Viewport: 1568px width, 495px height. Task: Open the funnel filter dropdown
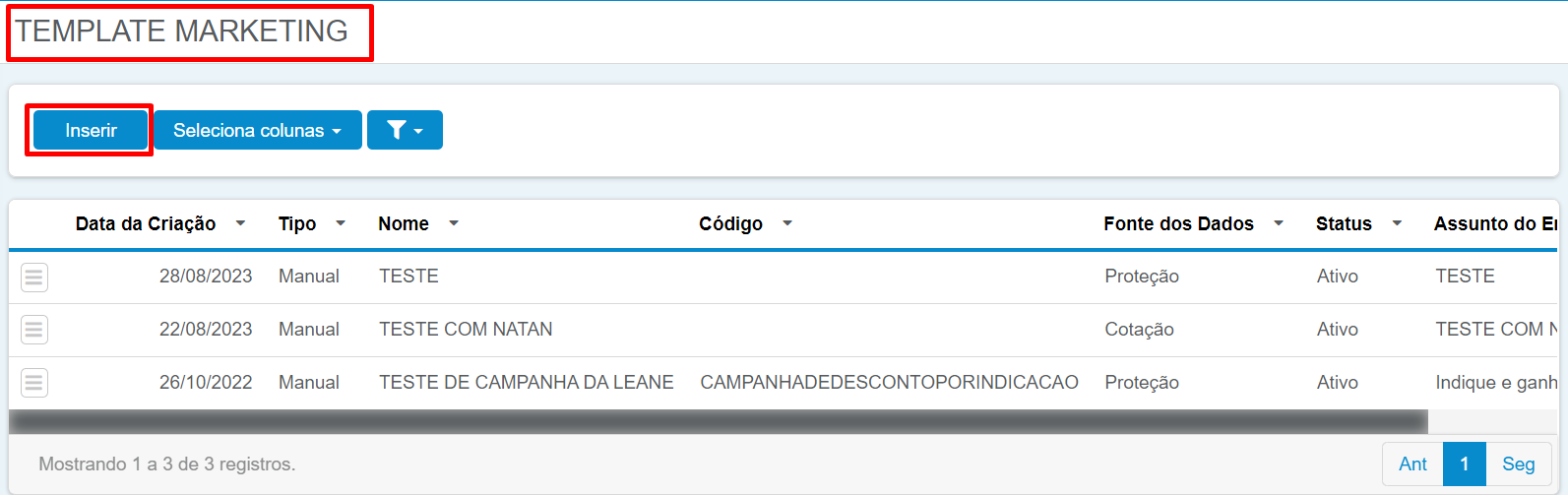[405, 130]
